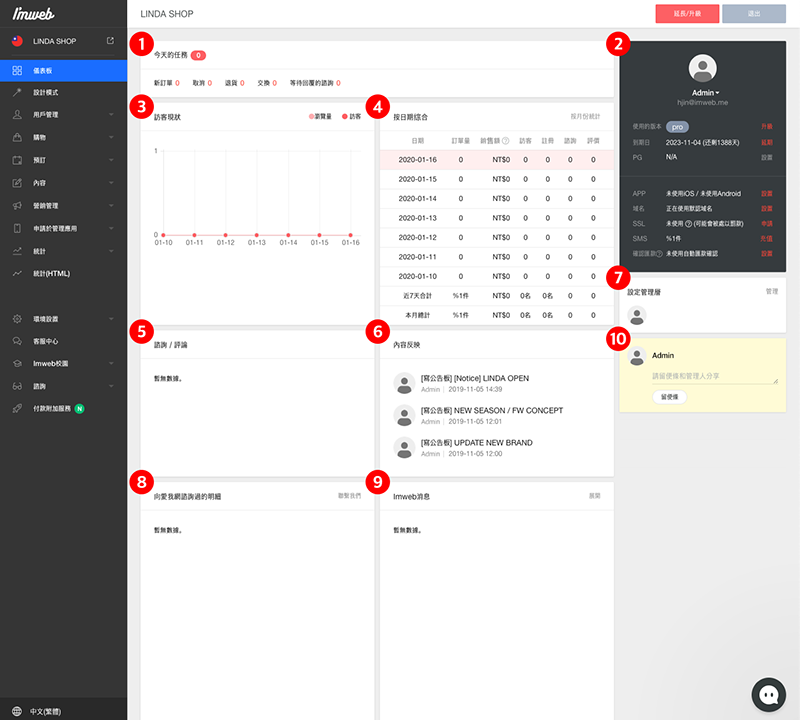Expand the 購物 menu chevron
This screenshot has width=800, height=720.
(111, 137)
